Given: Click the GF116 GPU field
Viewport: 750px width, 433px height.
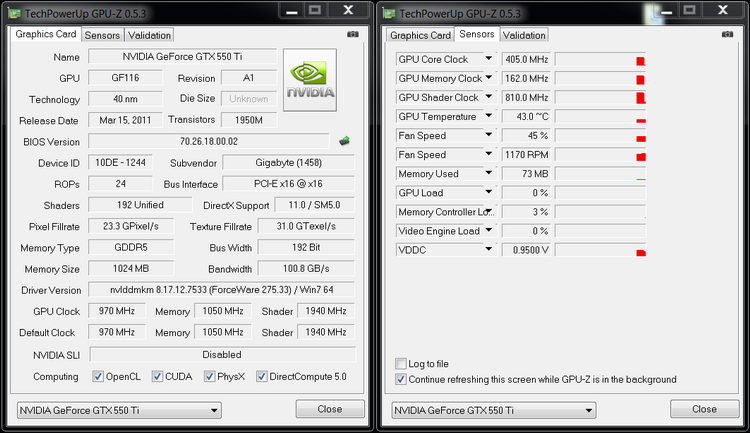Looking at the screenshot, I should point(125,78).
